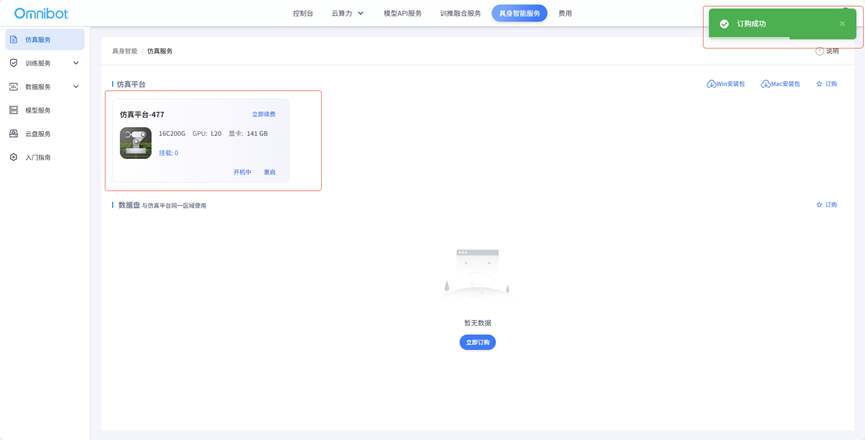Click 订购 in the 数据盘 section
865x440 pixels.
(831, 205)
